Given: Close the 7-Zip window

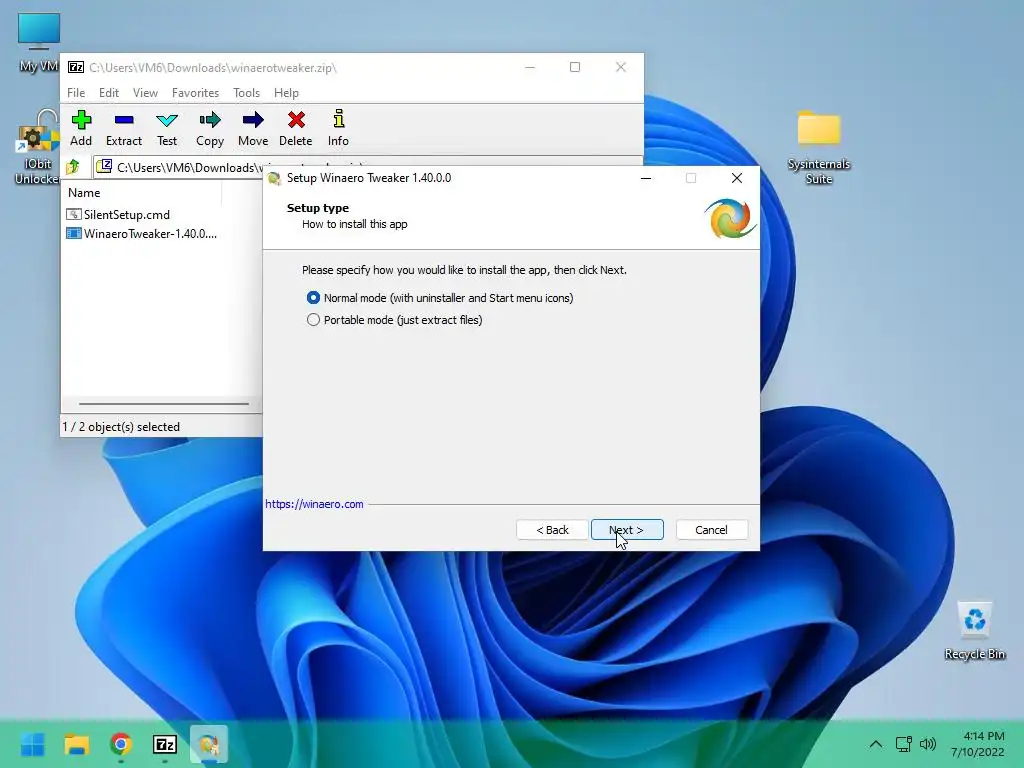Looking at the screenshot, I should coord(620,67).
